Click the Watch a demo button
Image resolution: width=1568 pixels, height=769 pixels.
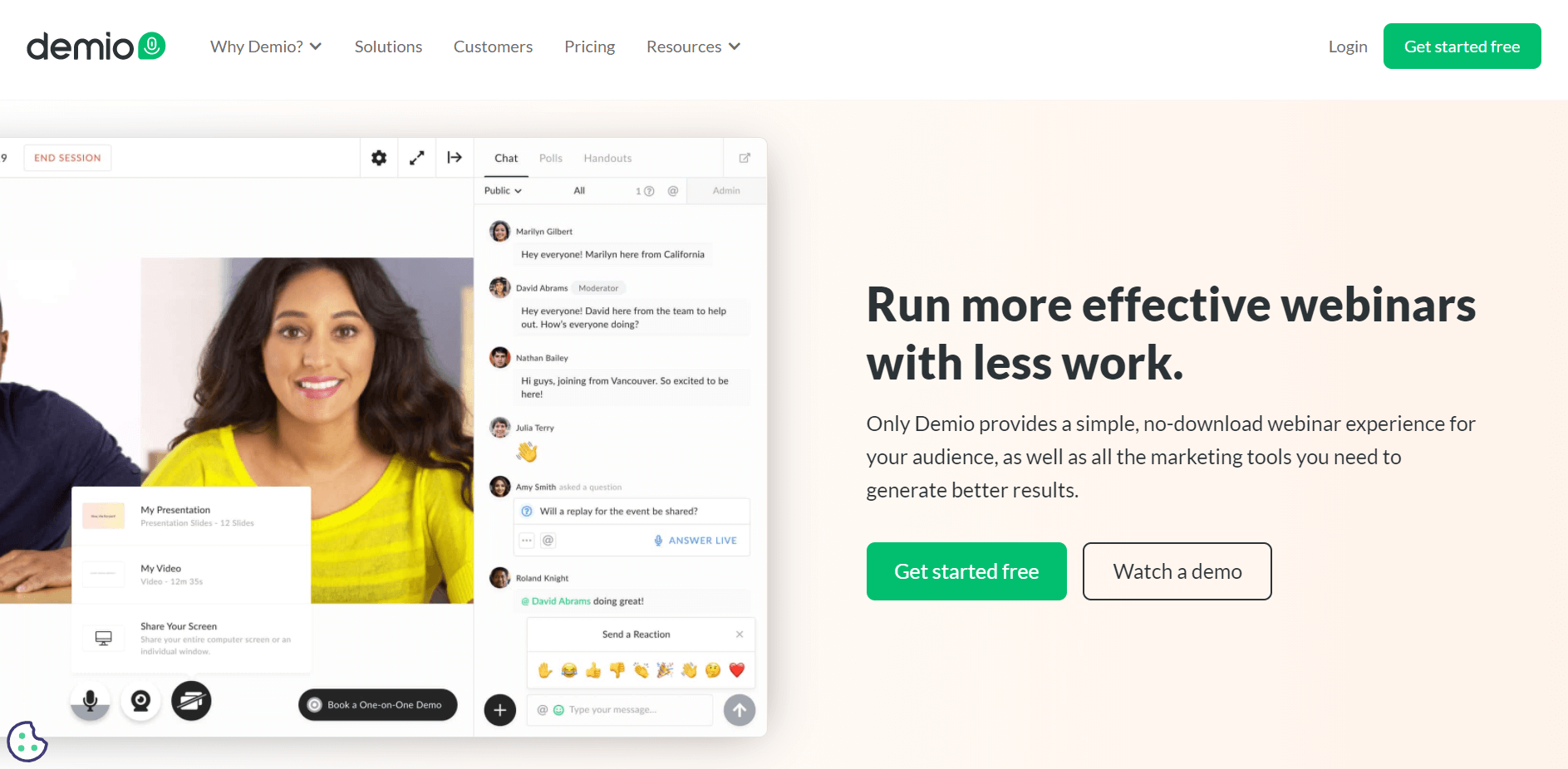(x=1177, y=571)
